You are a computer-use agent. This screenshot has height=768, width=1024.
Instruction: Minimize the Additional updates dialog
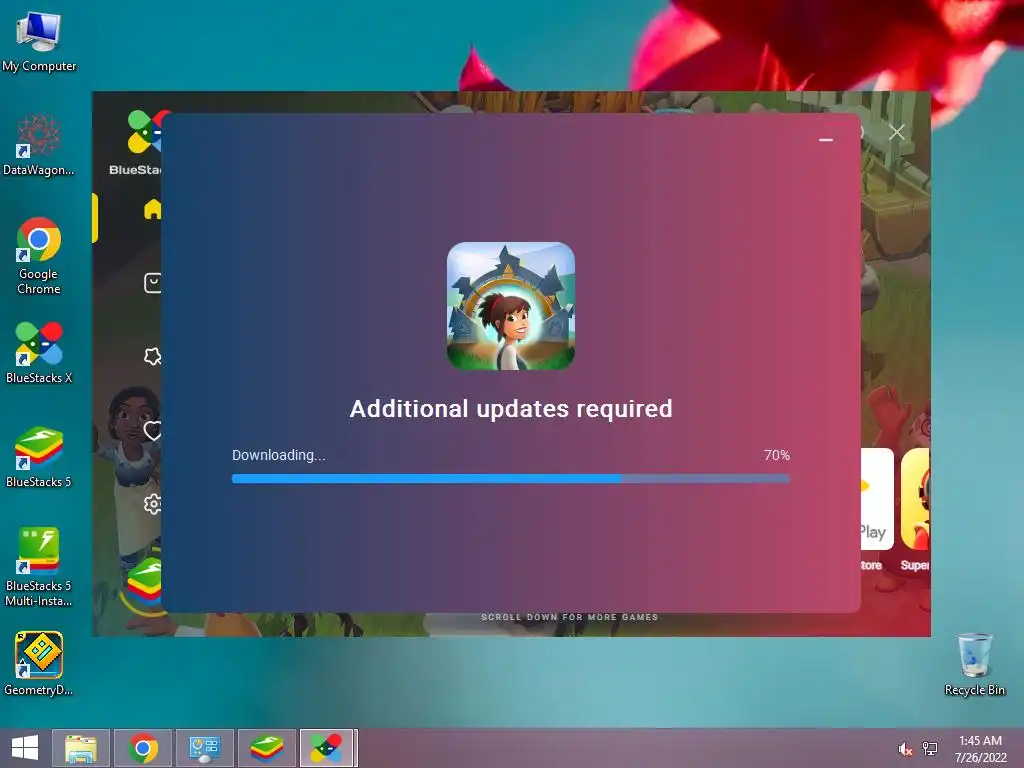(825, 140)
